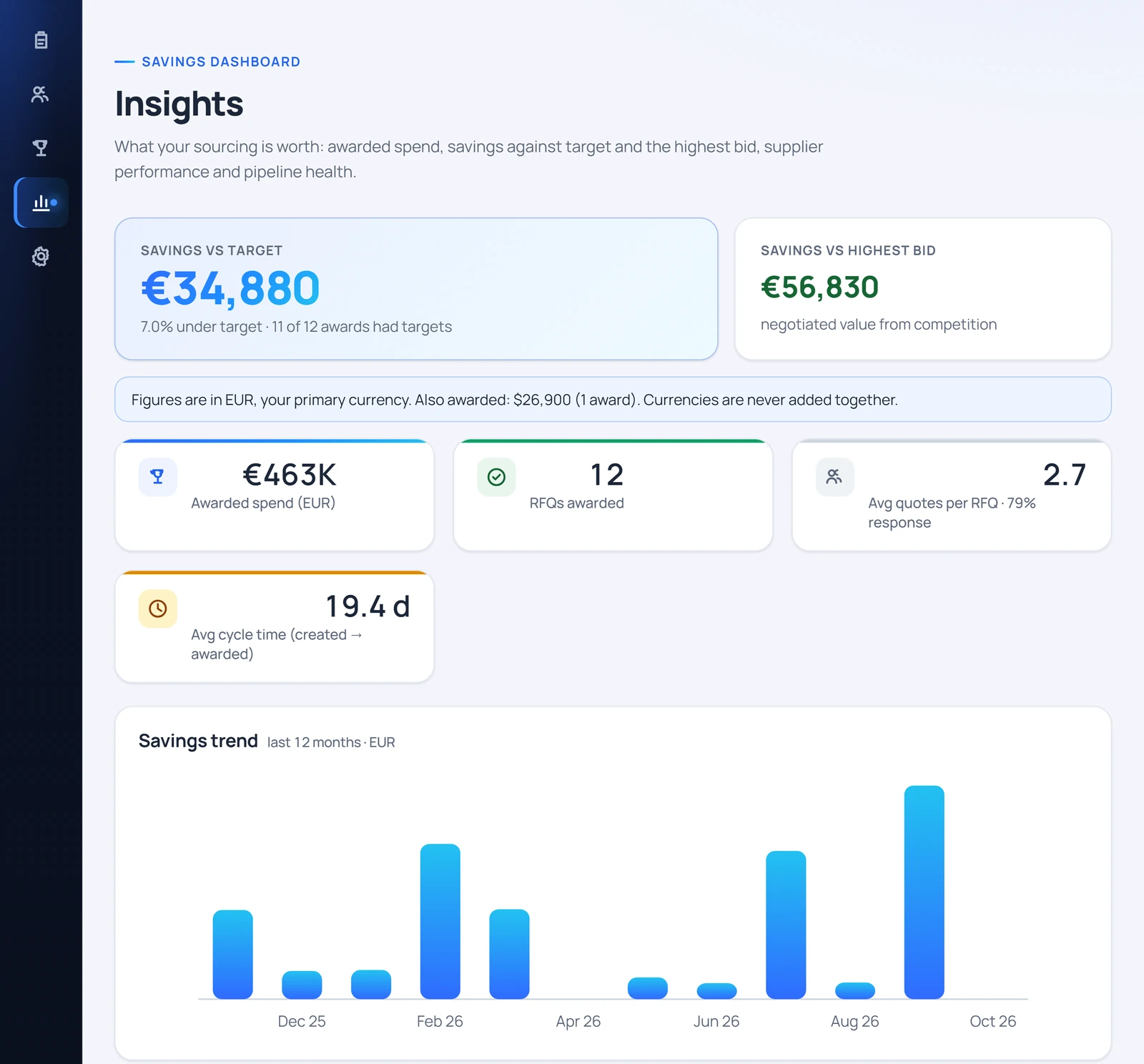Click the 'What your sourcing is worth' description

(x=469, y=159)
